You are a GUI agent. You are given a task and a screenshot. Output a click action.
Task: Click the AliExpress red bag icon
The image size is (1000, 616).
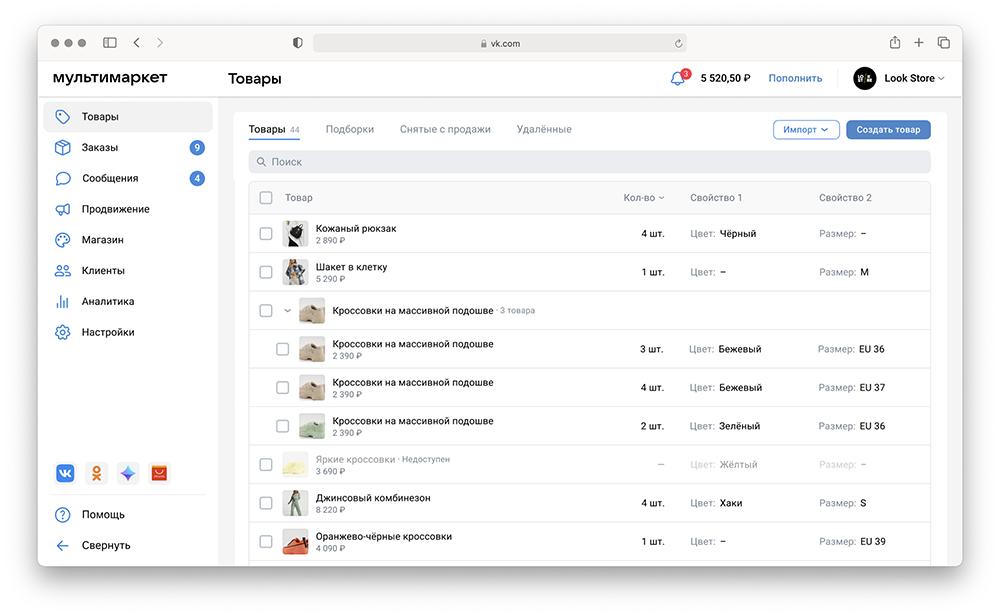pyautogui.click(x=158, y=474)
